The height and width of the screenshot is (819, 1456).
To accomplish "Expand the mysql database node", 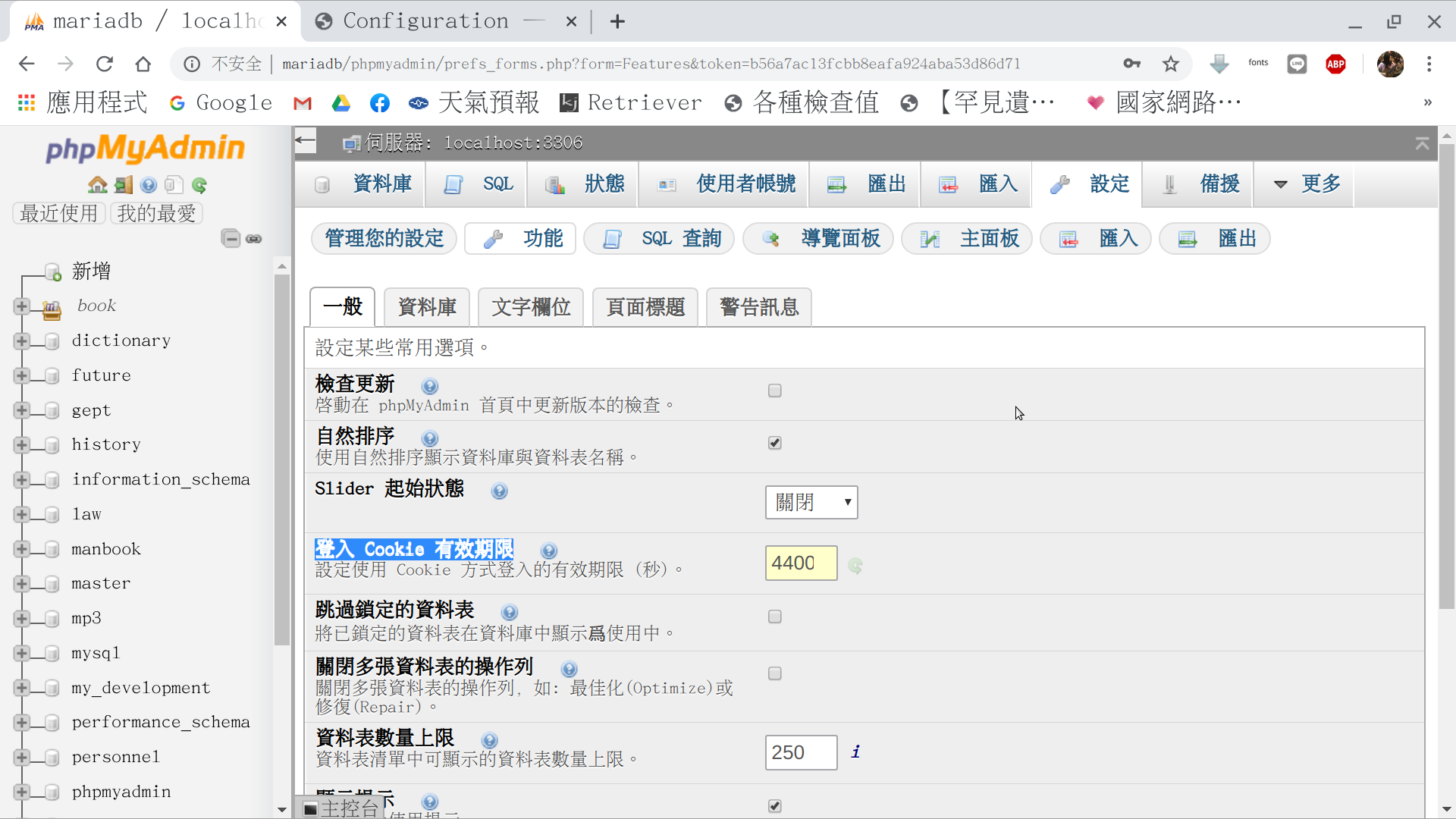I will click(21, 653).
